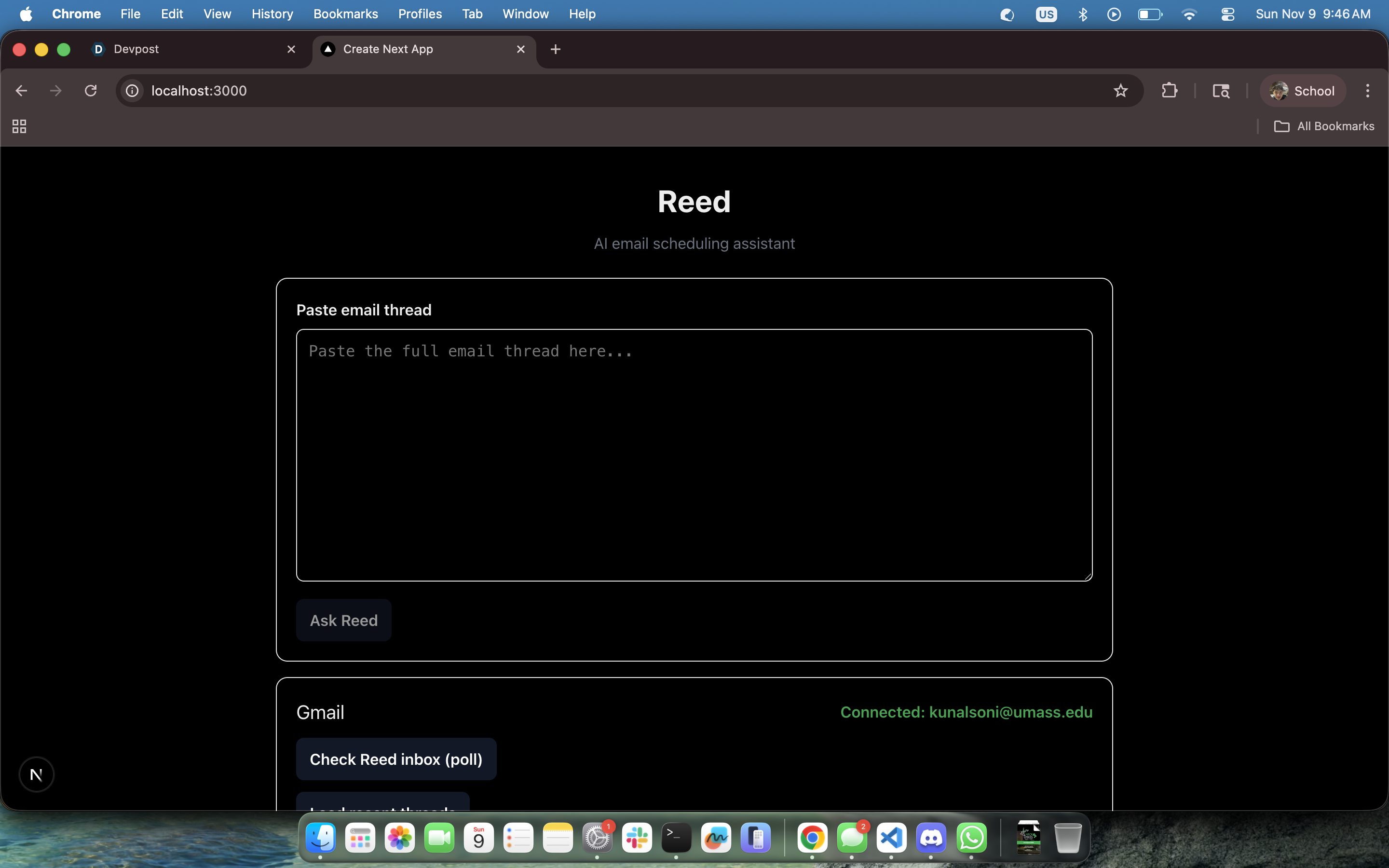Image resolution: width=1389 pixels, height=868 pixels.
Task: Expand the School profile menu
Action: pos(1302,91)
